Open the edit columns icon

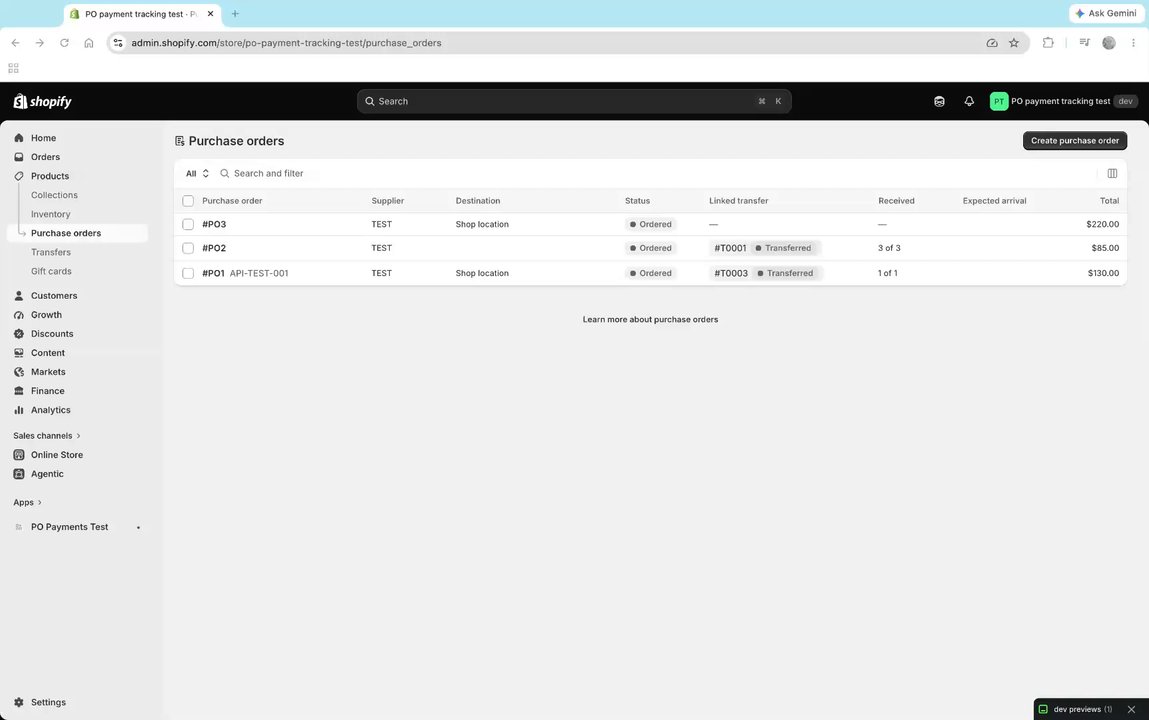tap(1112, 174)
